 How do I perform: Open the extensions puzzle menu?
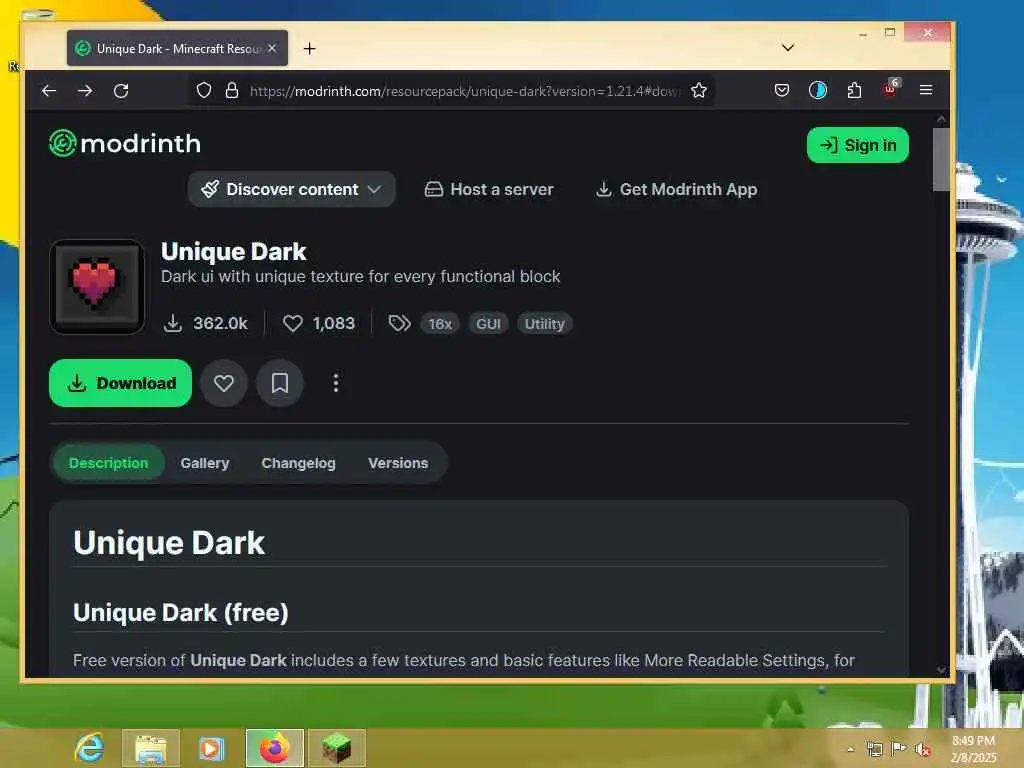(x=854, y=90)
